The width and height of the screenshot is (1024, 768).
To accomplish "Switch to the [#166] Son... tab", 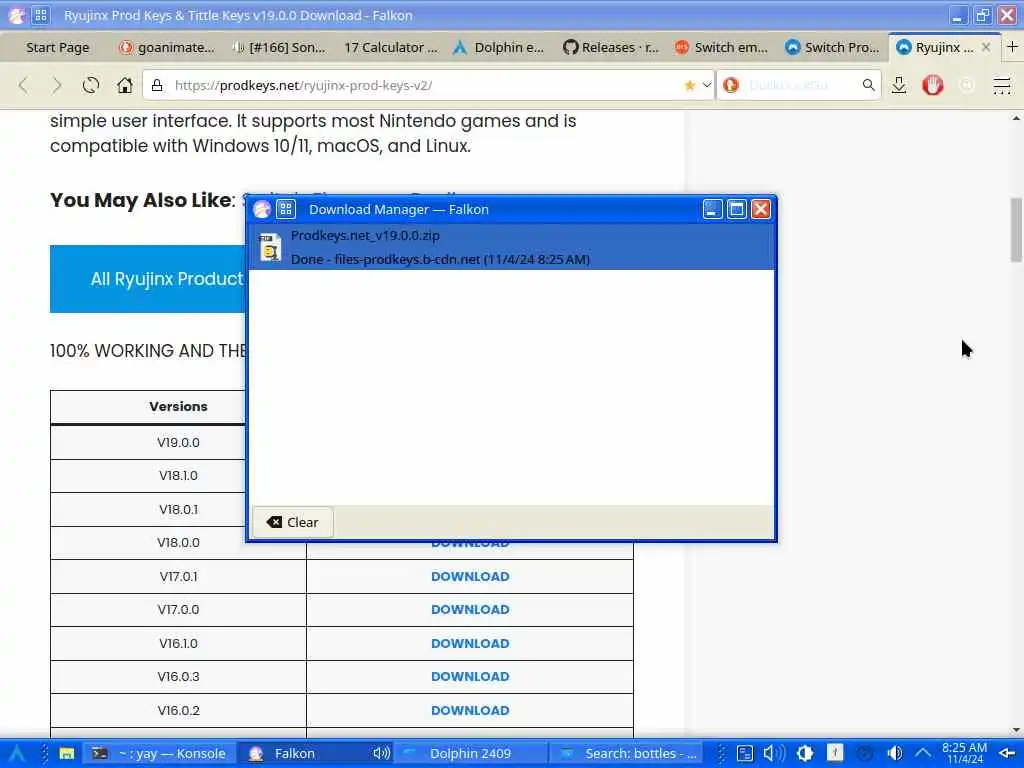I will (280, 47).
